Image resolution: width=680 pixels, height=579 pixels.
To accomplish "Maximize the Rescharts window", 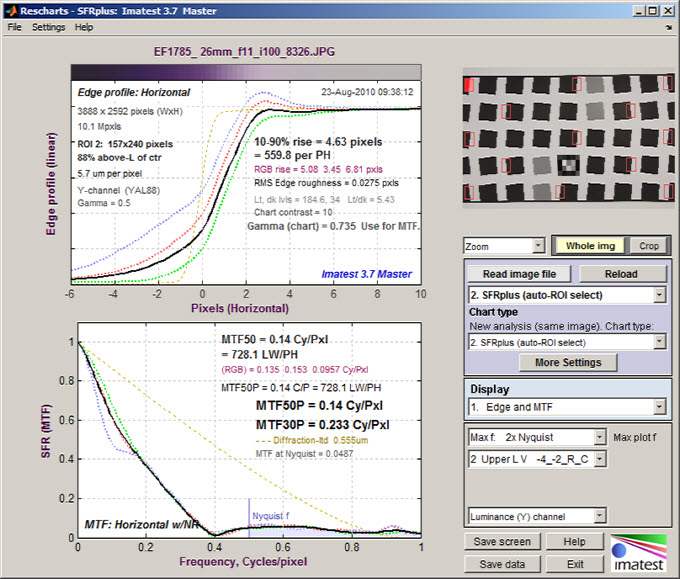I will point(652,11).
